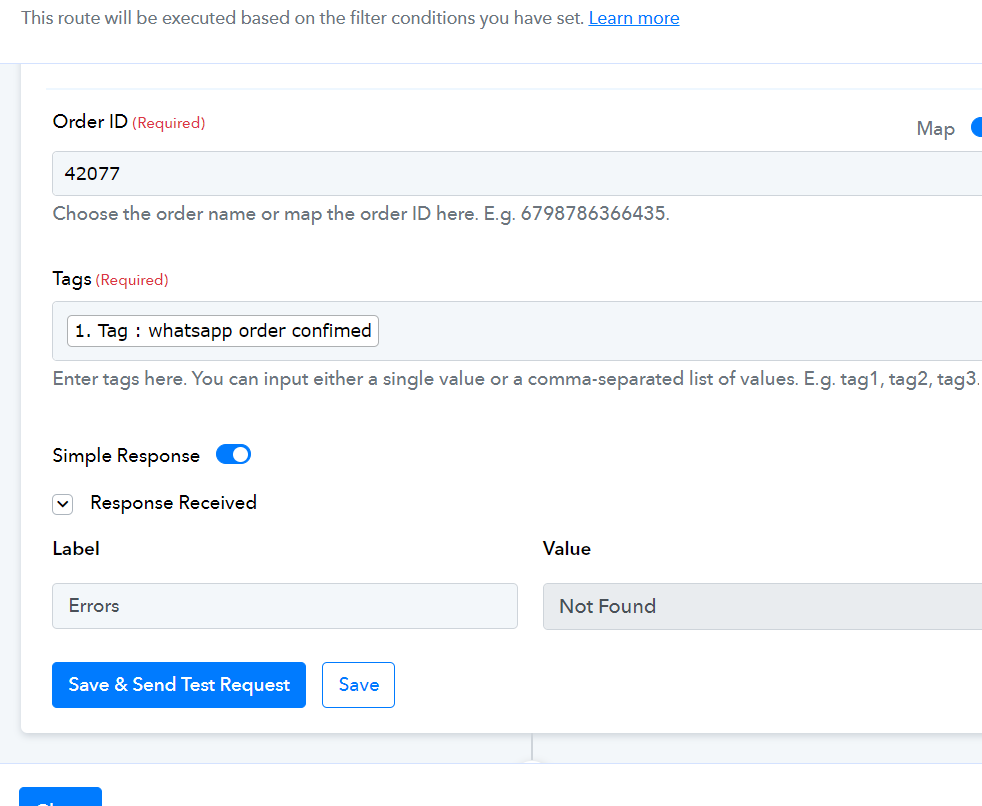This screenshot has width=982, height=806.
Task: Click the Response Received heading text
Action: coord(173,503)
